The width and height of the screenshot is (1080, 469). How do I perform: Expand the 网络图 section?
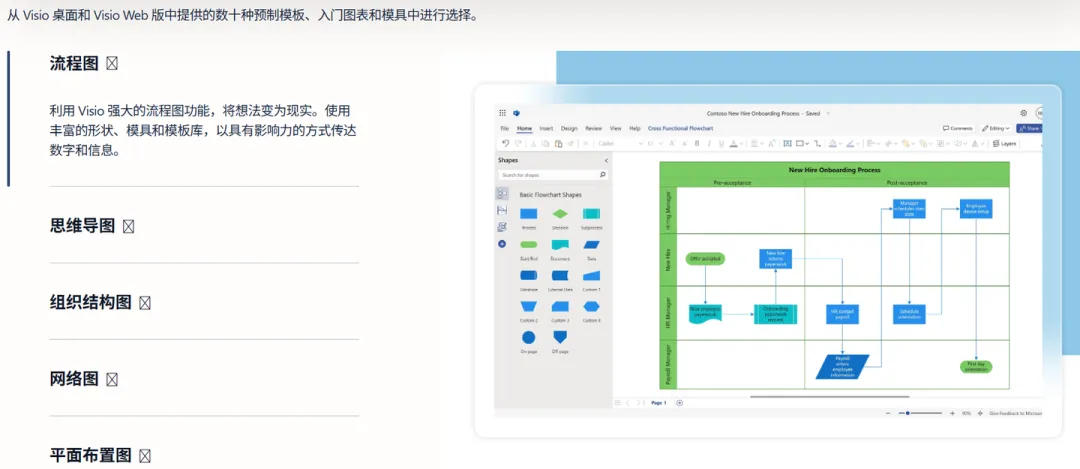click(x=83, y=379)
